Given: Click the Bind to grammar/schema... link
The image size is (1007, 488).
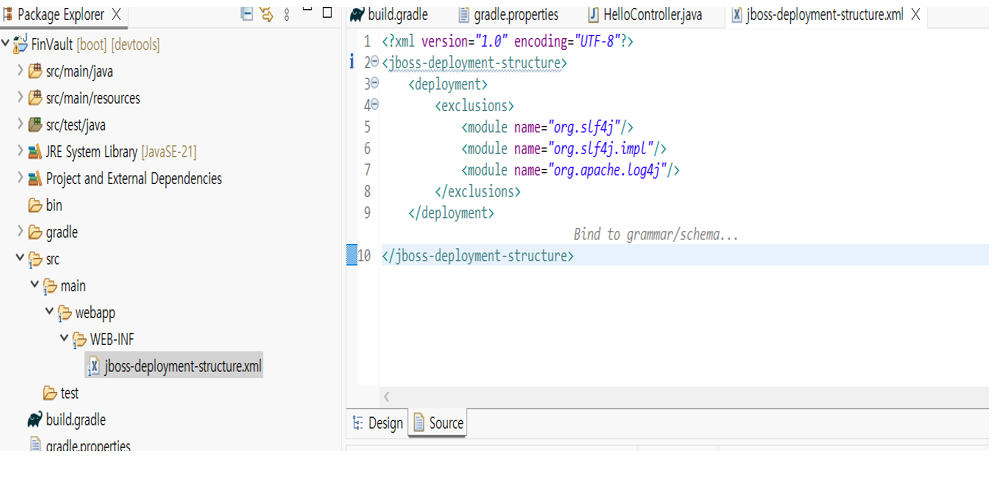Looking at the screenshot, I should [x=656, y=234].
